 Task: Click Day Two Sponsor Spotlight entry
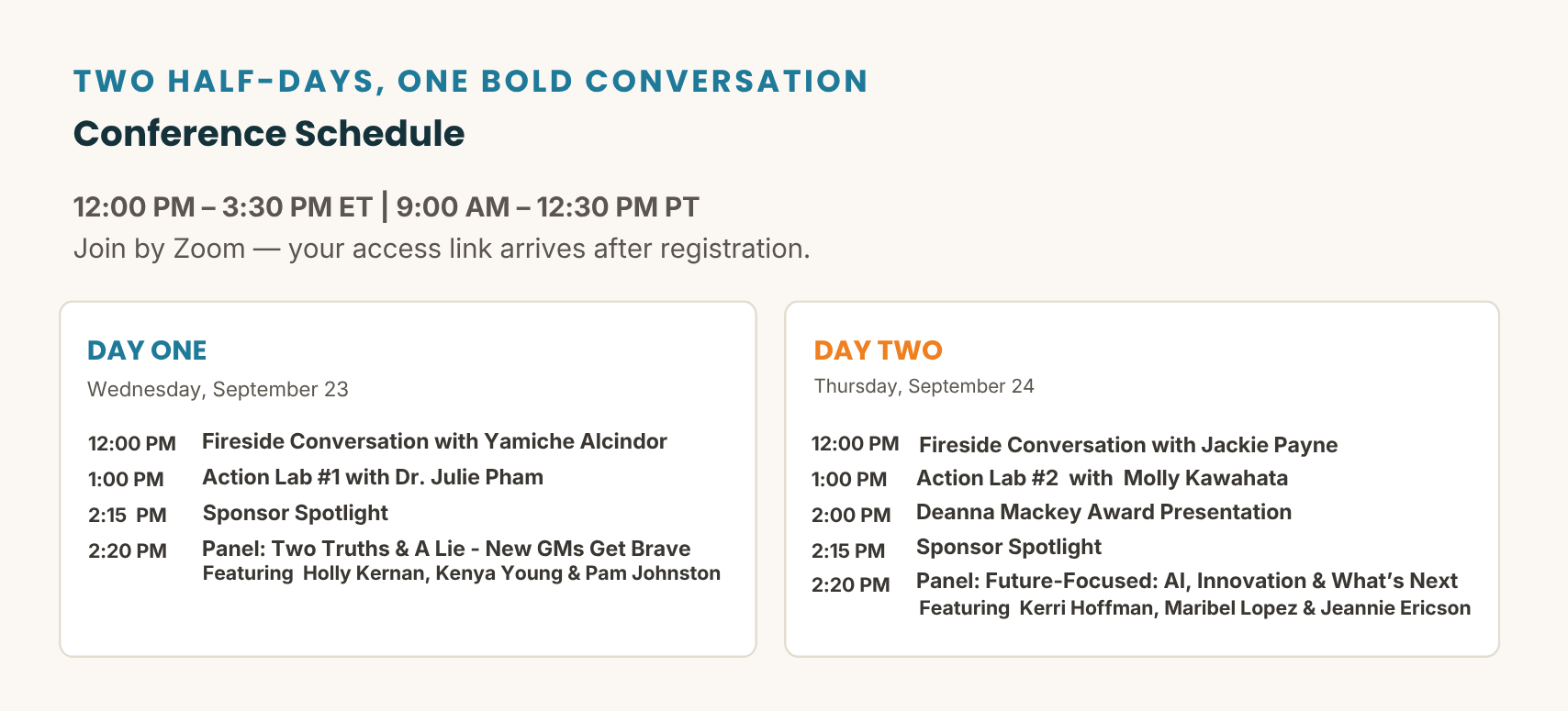(1009, 547)
